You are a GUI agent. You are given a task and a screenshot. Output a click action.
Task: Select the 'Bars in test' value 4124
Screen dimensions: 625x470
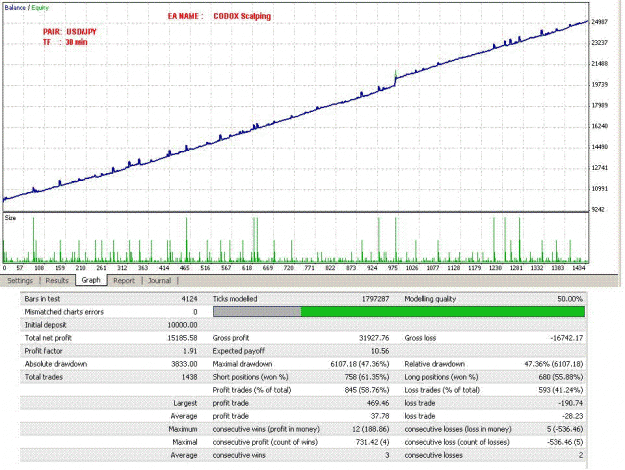[x=190, y=299]
